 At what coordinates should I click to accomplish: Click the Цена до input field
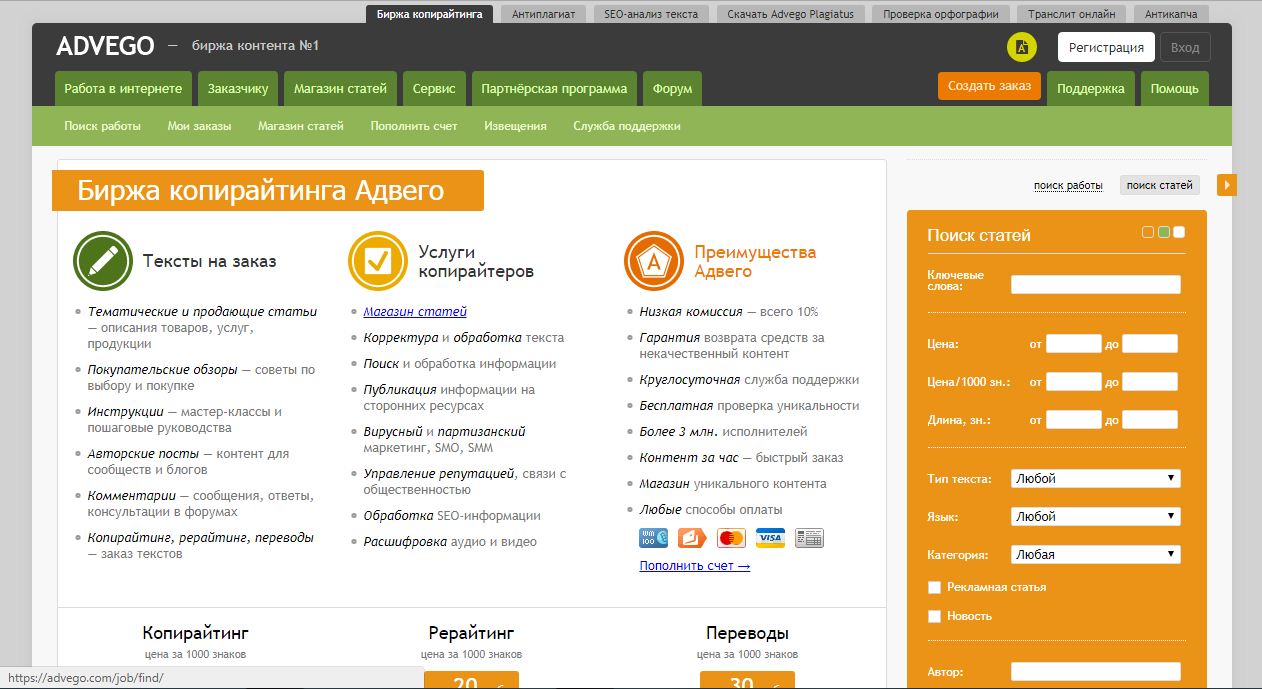tap(1150, 344)
